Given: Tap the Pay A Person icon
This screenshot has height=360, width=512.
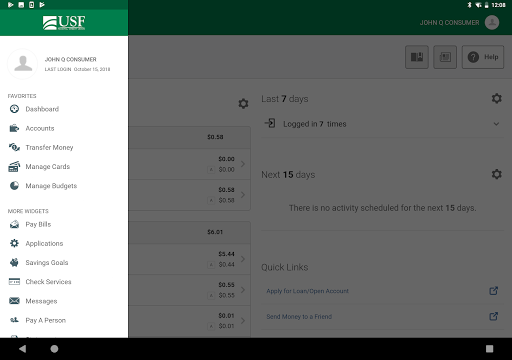Looking at the screenshot, I should 14,320.
